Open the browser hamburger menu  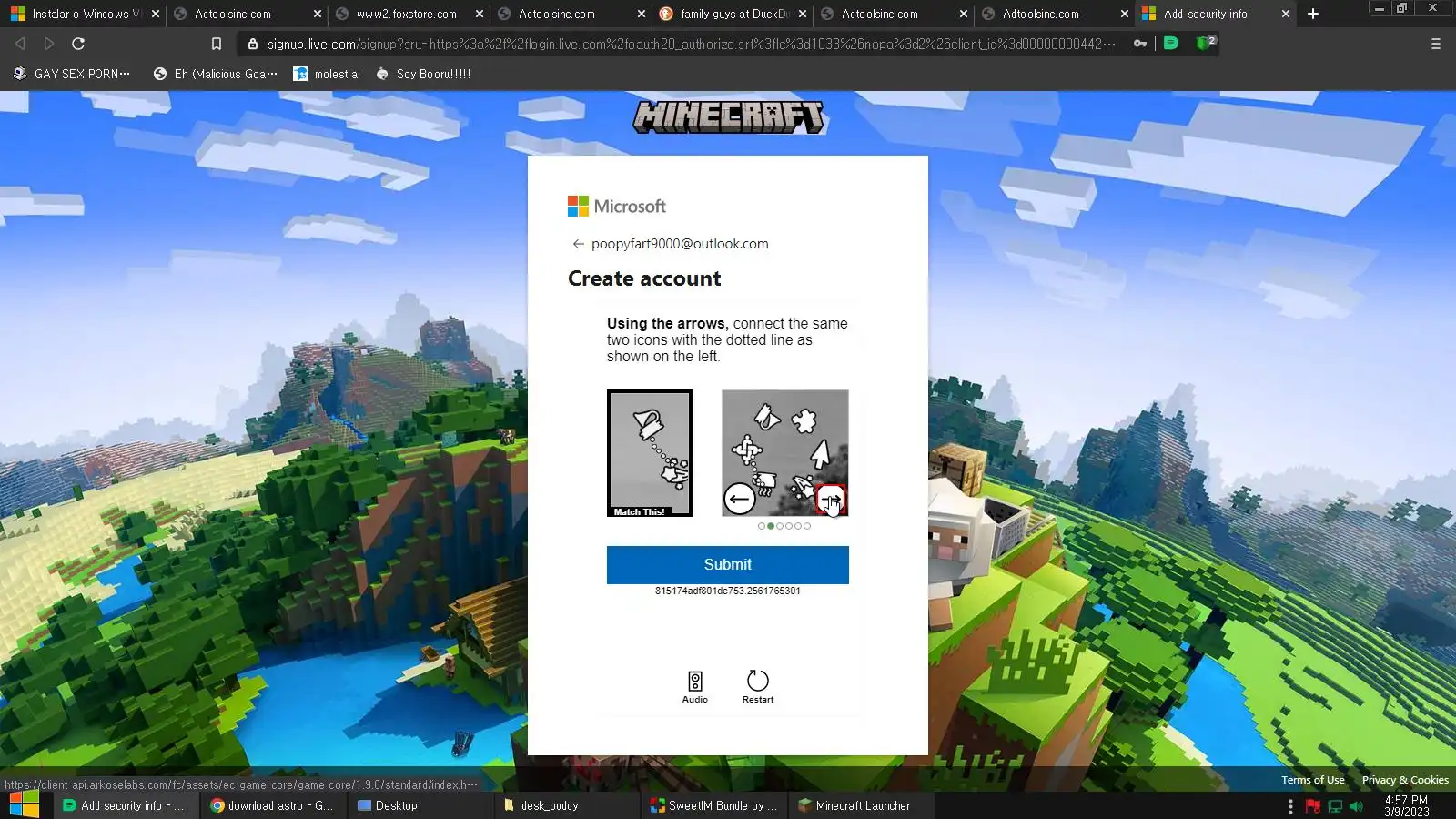[1436, 44]
